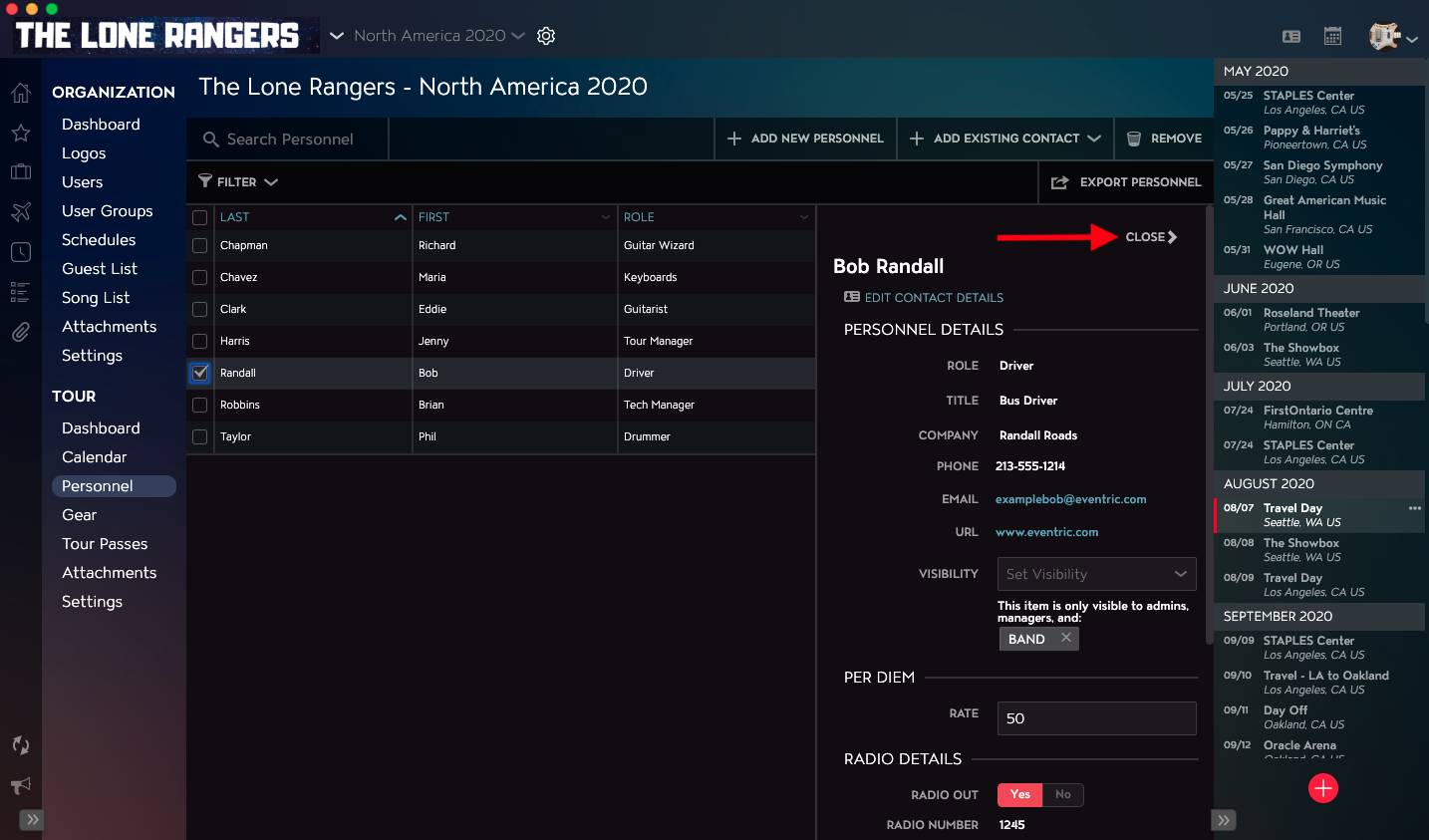The image size is (1429, 840).
Task: Click Edit Contact Details link
Action: (x=924, y=297)
